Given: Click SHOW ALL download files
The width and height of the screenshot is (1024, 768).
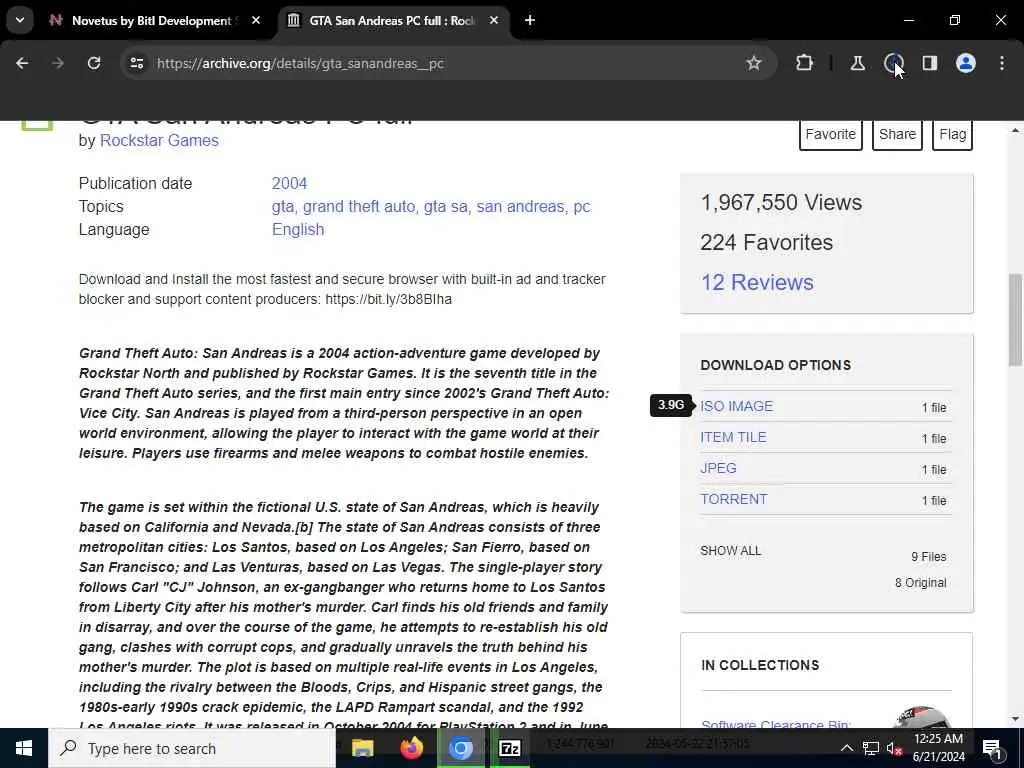Looking at the screenshot, I should (x=731, y=551).
